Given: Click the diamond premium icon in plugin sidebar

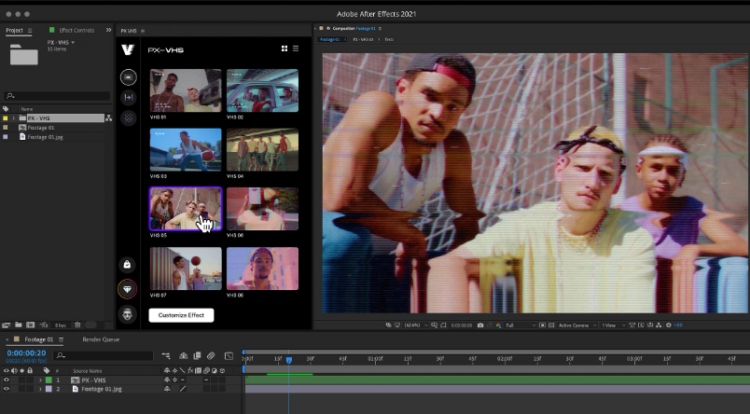Looking at the screenshot, I should (128, 289).
